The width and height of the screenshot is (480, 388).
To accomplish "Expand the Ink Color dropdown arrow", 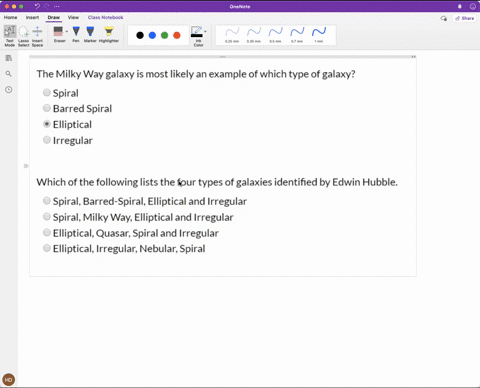I will click(205, 32).
